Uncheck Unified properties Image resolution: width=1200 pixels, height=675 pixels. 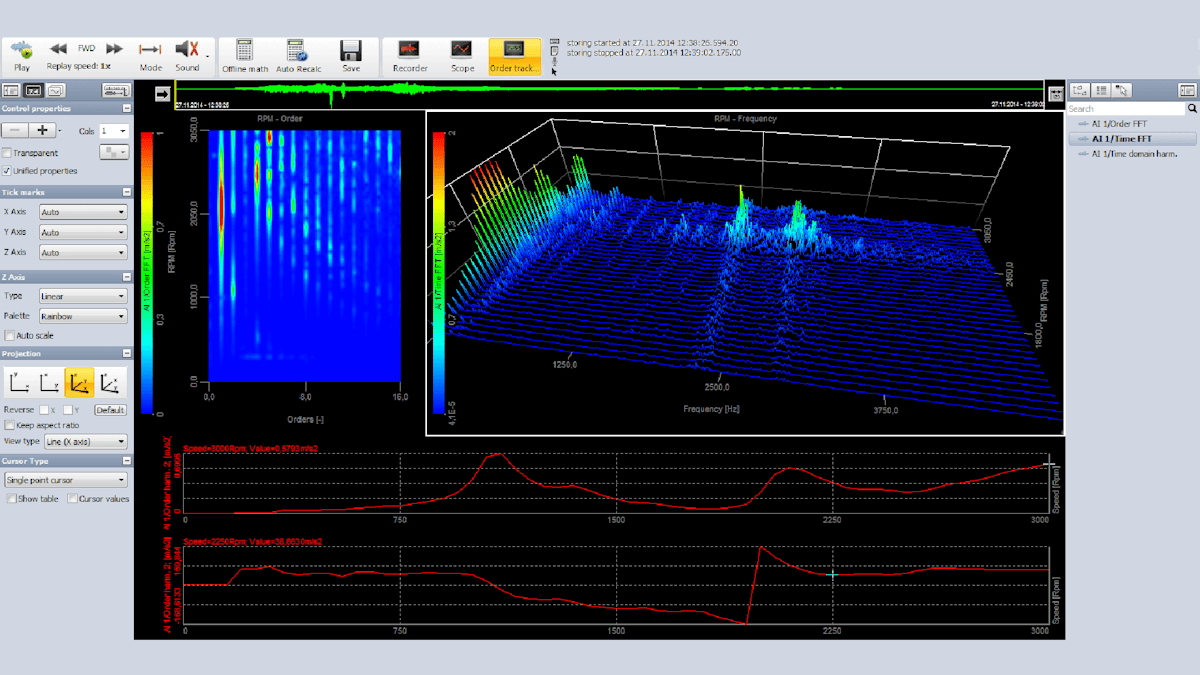pos(8,171)
